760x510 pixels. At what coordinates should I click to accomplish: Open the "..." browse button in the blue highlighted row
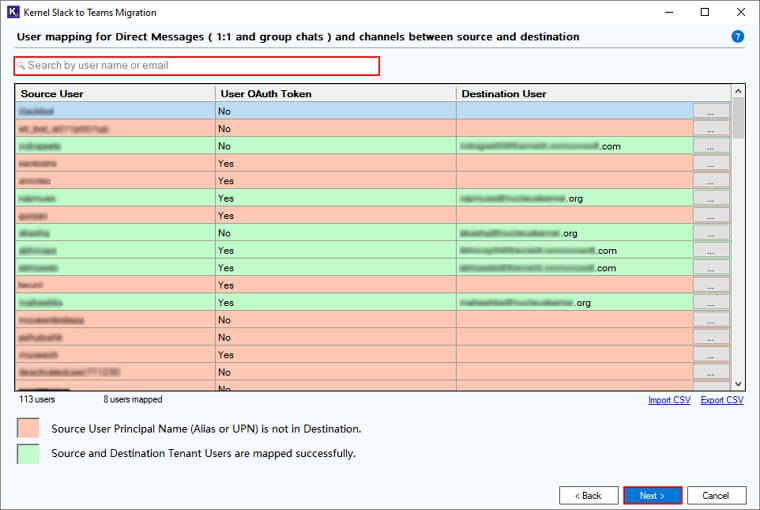711,111
